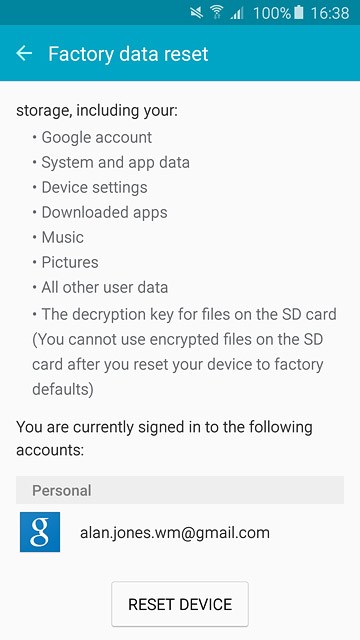This screenshot has height=640, width=360.
Task: Click the Google account logo icon
Action: pos(40,532)
